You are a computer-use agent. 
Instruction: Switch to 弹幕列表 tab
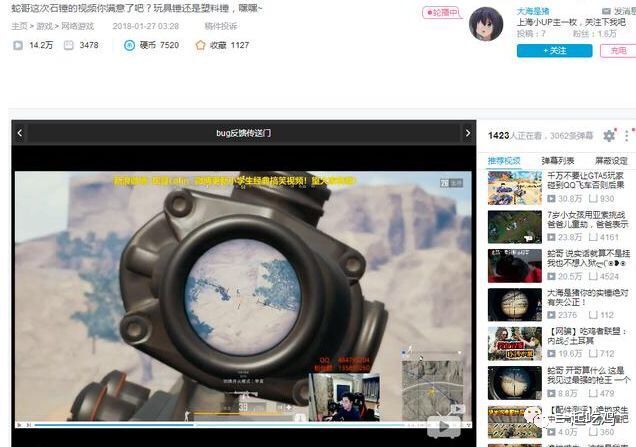click(x=558, y=161)
